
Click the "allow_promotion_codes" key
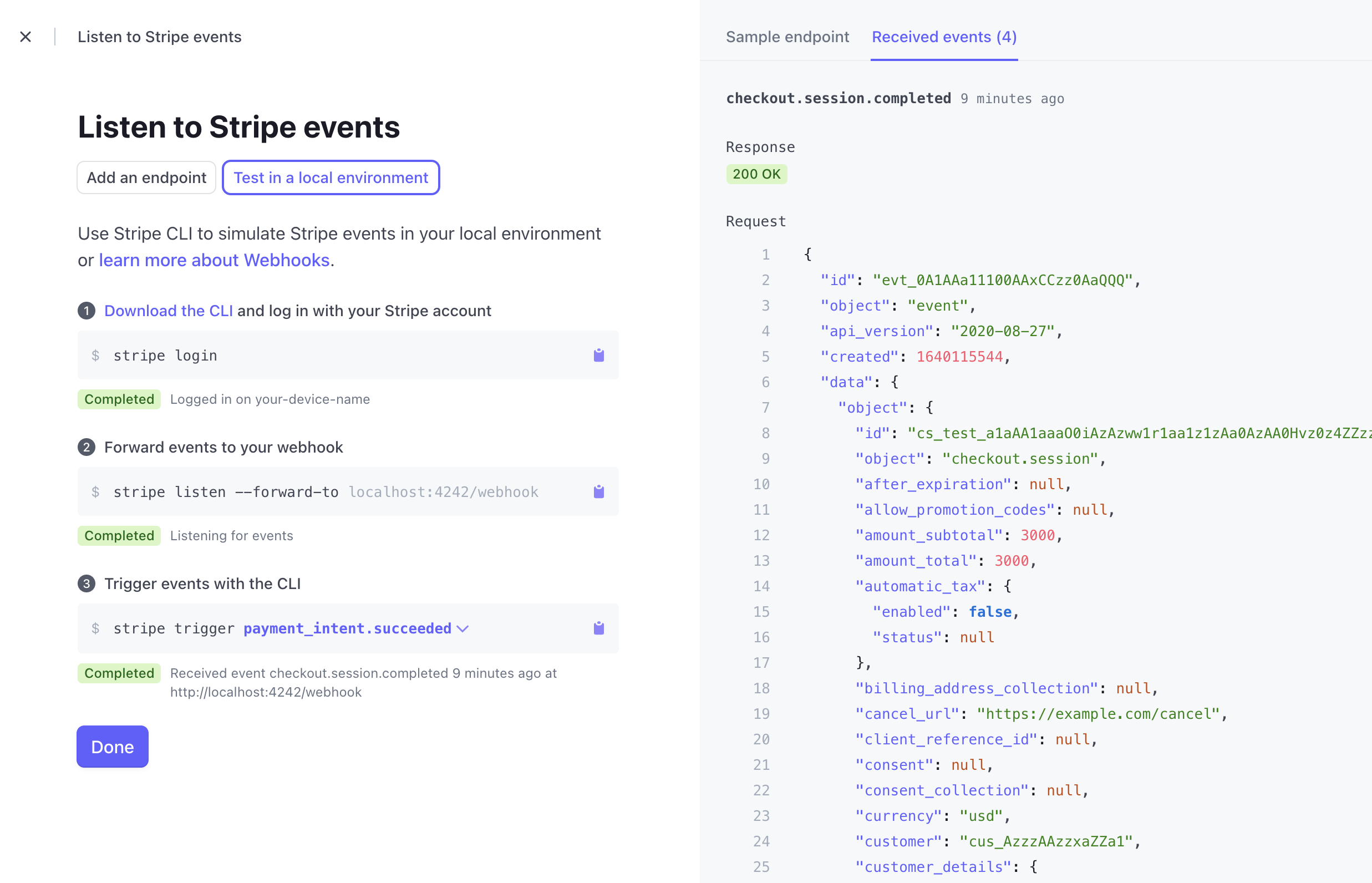pyautogui.click(x=954, y=509)
